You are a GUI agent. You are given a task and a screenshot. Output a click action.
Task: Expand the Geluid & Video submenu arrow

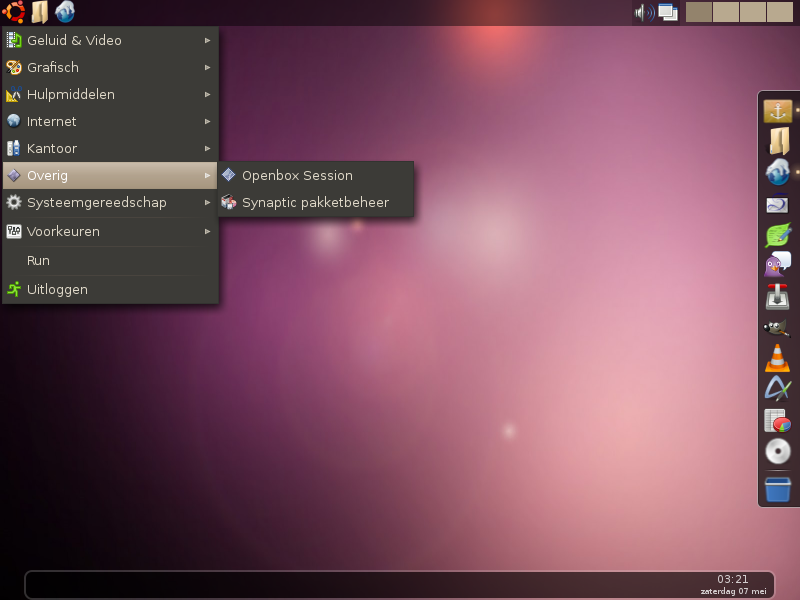(x=208, y=40)
